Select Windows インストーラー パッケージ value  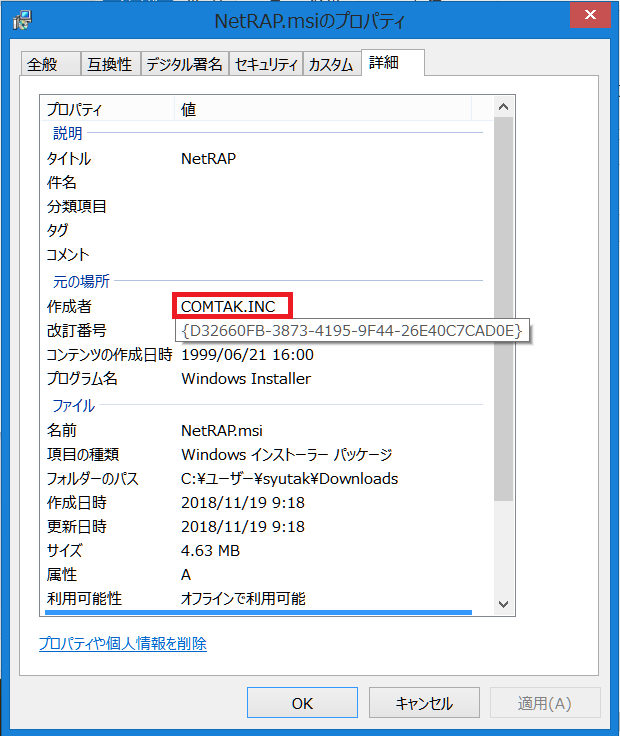click(x=286, y=454)
